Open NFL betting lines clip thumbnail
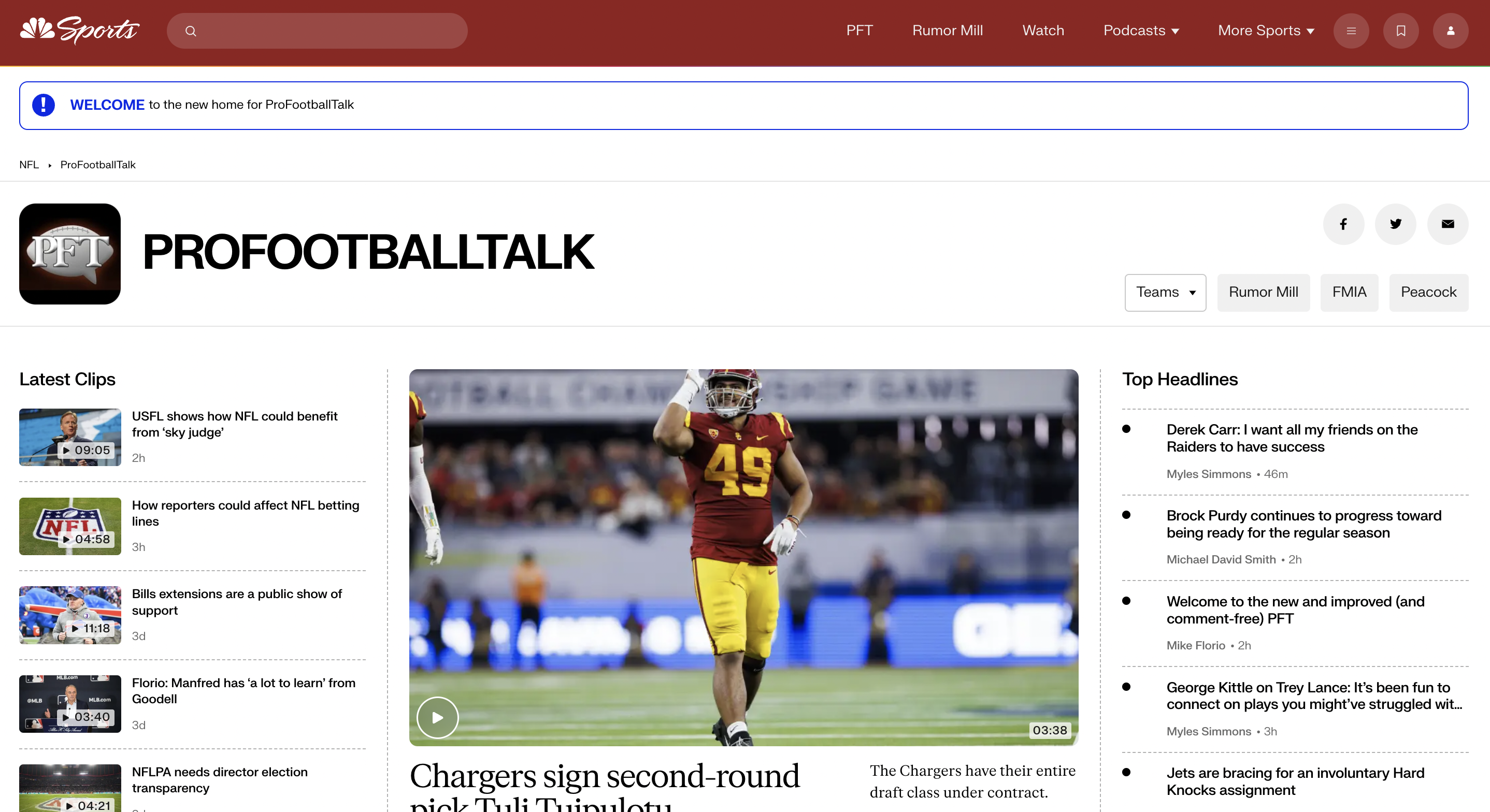1490x812 pixels. [x=70, y=526]
